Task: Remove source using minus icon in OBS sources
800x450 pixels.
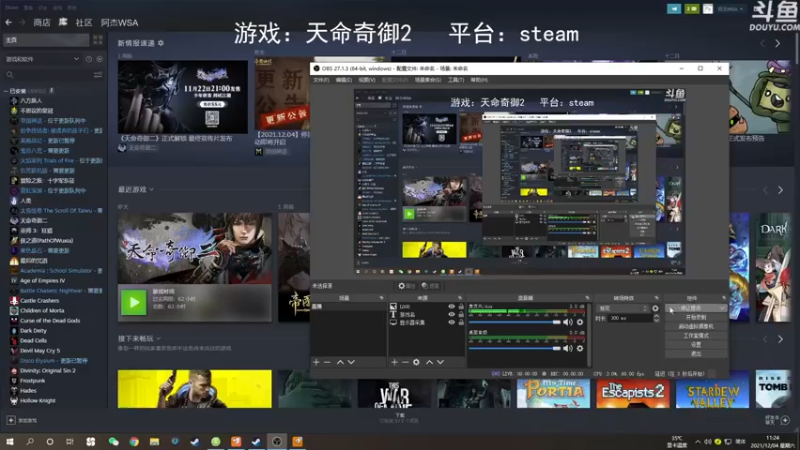Action: coord(405,362)
